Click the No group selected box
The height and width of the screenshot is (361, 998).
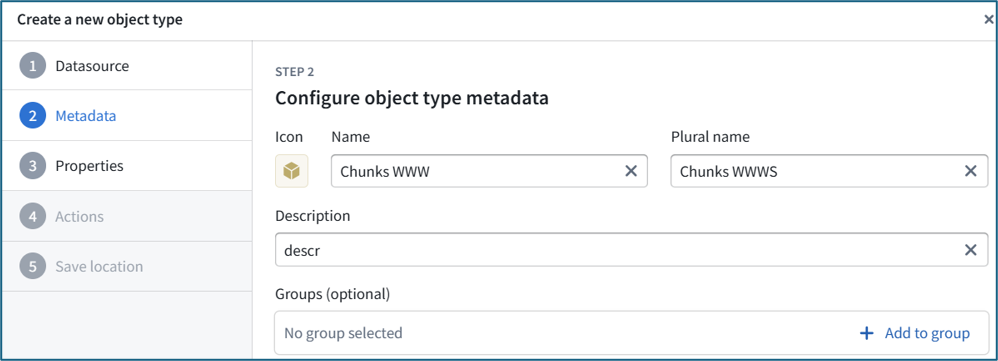(631, 332)
